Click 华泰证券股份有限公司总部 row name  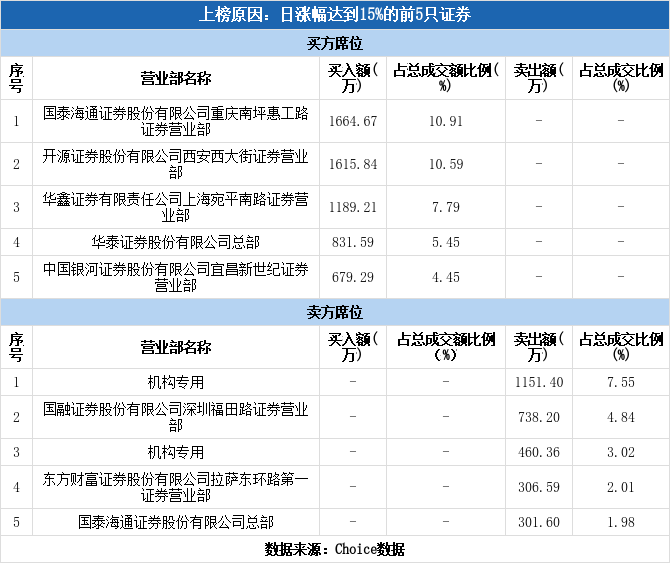point(176,242)
